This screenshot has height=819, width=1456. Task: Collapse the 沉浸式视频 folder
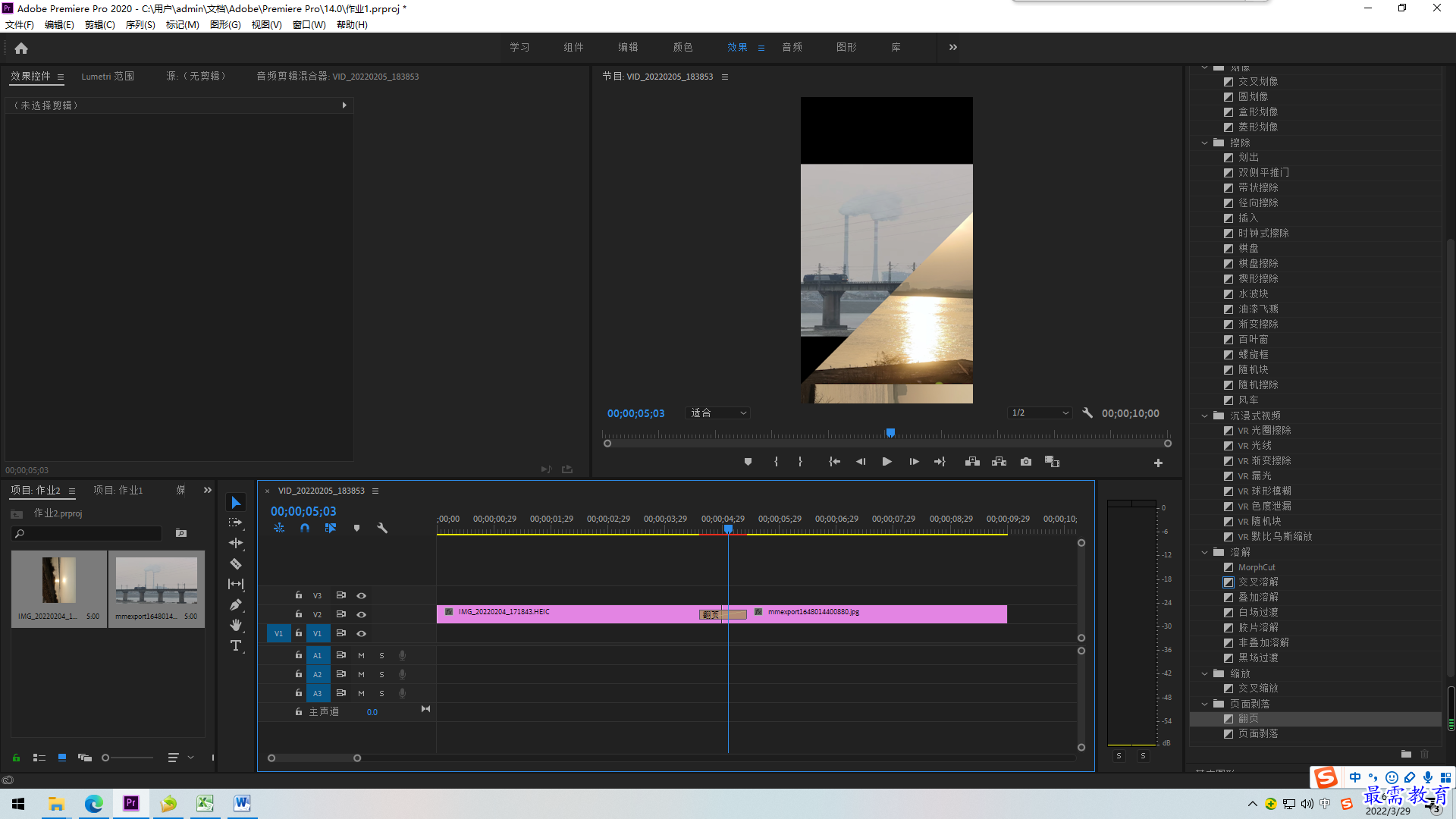(1204, 416)
